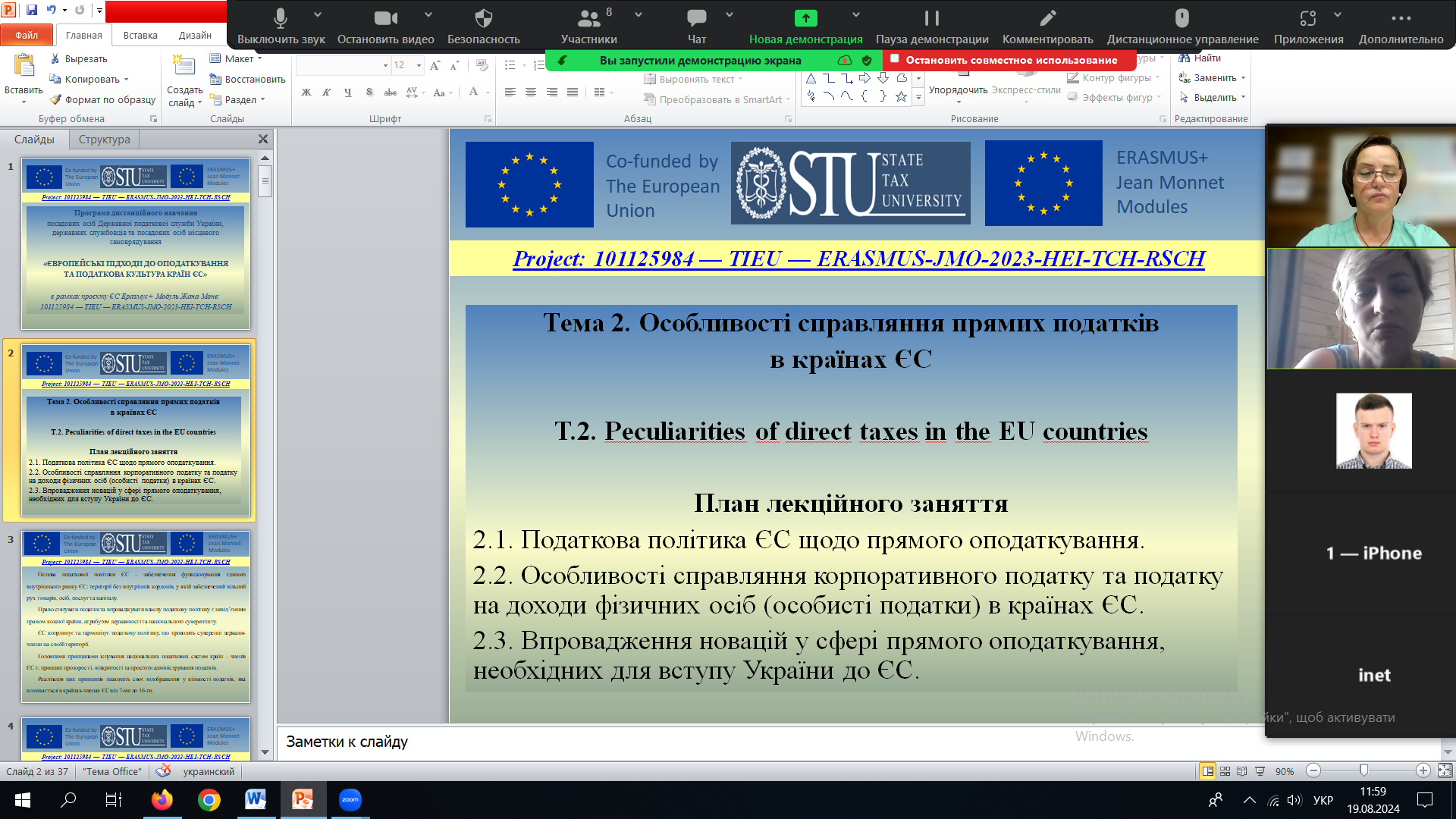
Task: Open Zoom Annotate pencil tool
Action: (1047, 27)
